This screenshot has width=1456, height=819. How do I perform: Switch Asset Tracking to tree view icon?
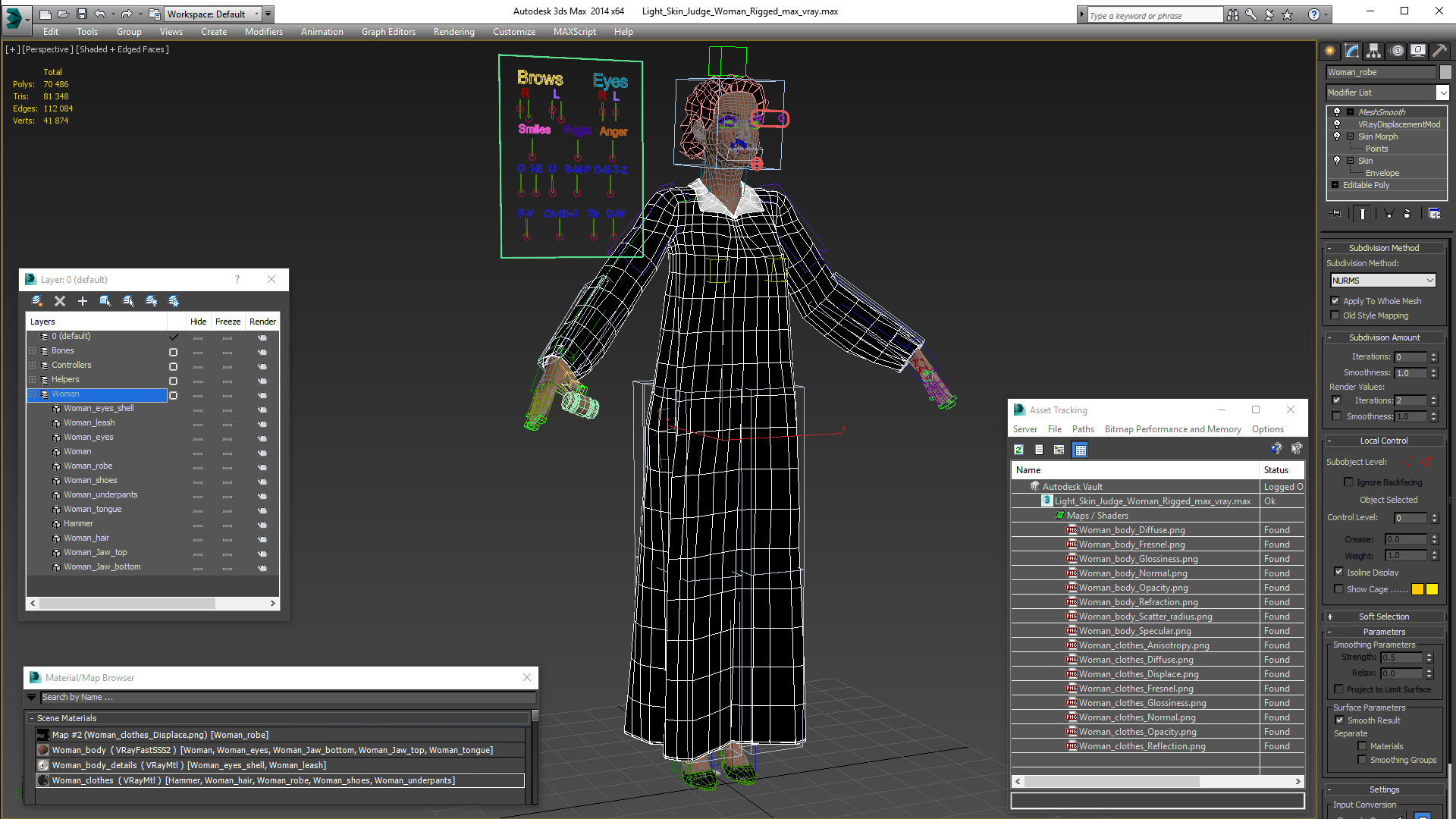(x=1059, y=450)
